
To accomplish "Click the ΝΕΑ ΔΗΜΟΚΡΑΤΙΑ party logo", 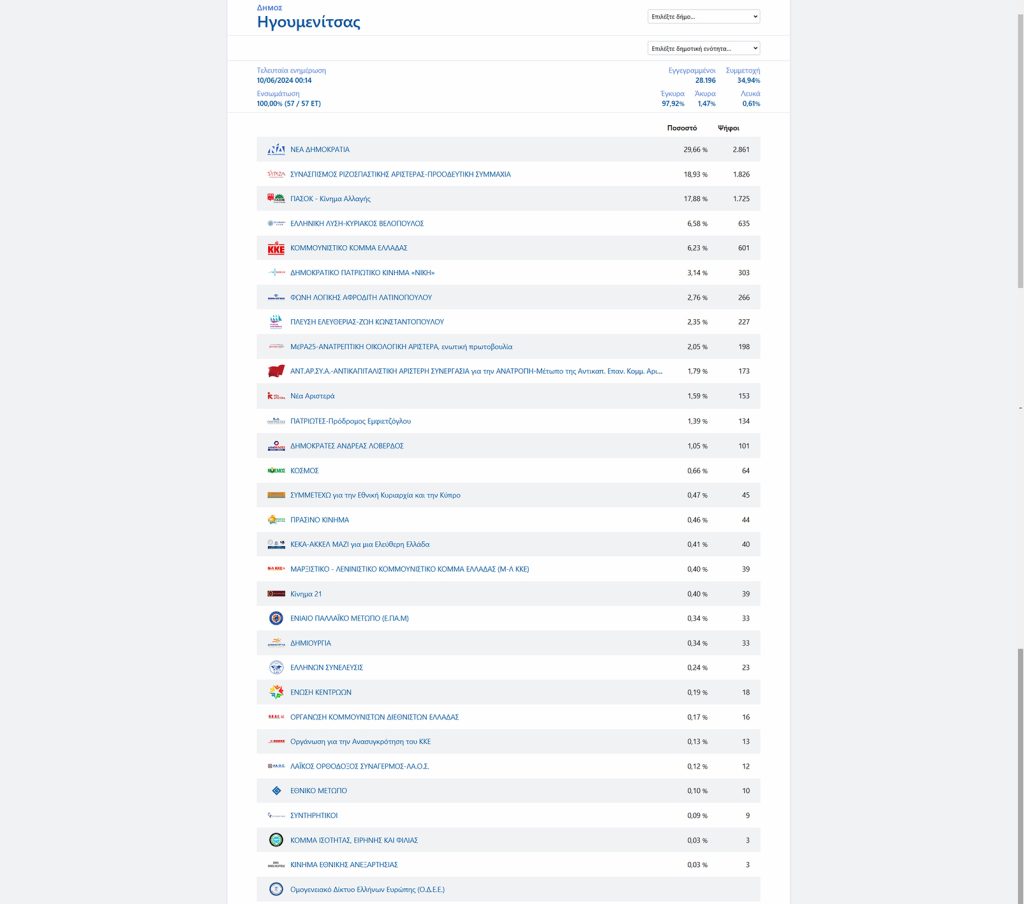I will 276,150.
